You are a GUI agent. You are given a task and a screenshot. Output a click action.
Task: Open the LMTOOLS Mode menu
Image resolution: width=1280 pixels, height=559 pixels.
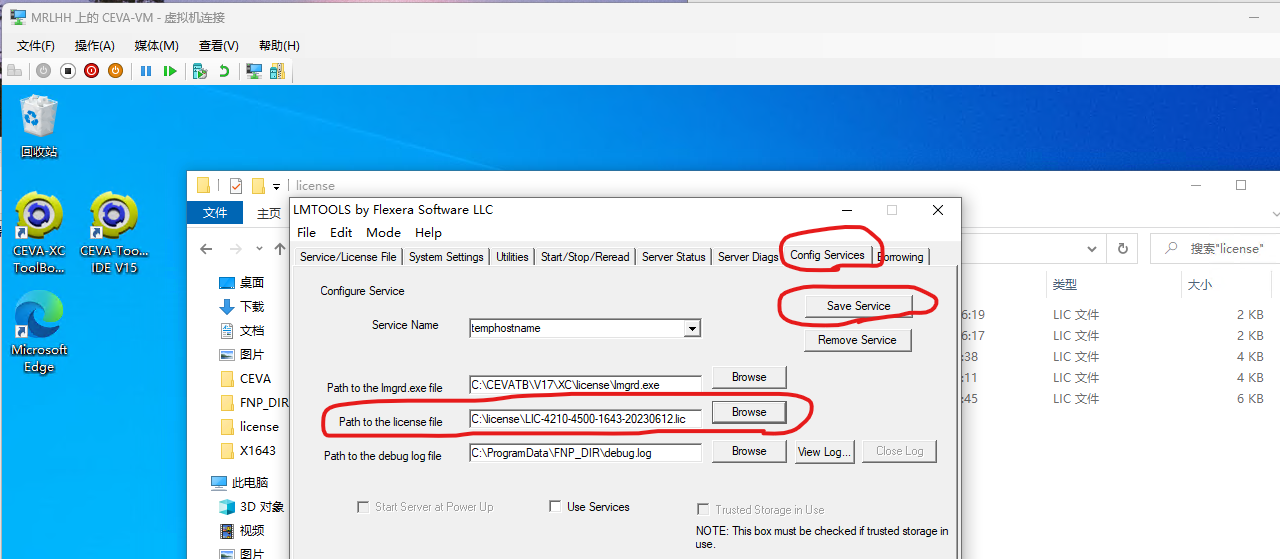pyautogui.click(x=383, y=232)
